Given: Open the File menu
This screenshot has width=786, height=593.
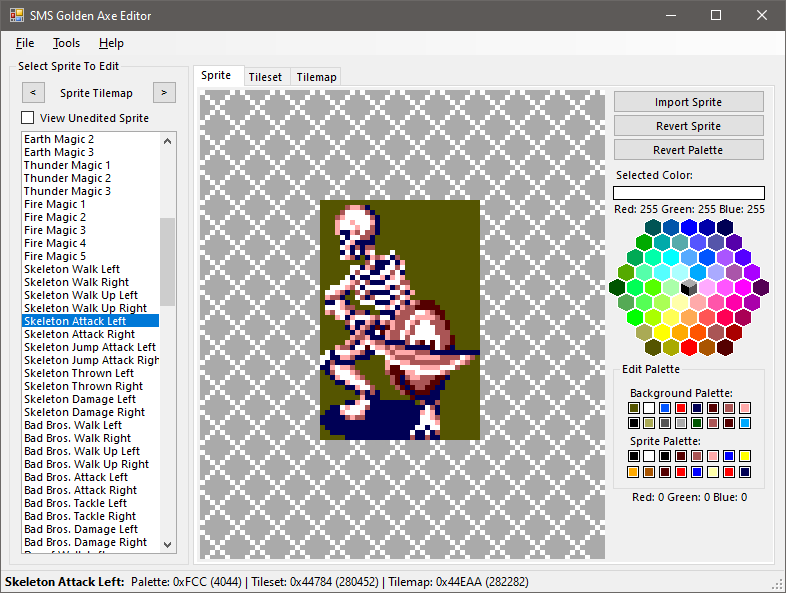Looking at the screenshot, I should click(x=25, y=43).
